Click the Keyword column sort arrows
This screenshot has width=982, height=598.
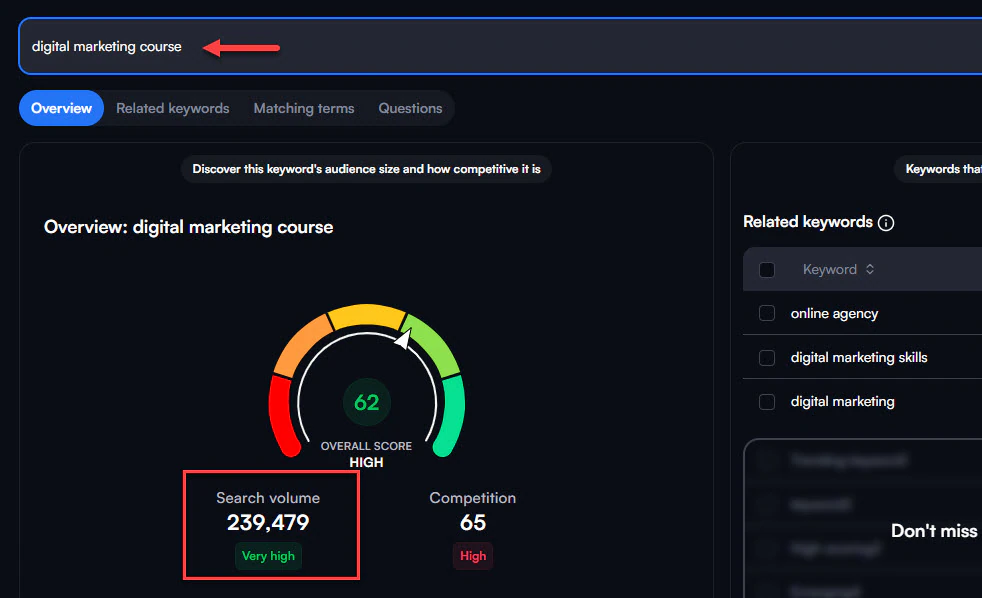pyautogui.click(x=870, y=269)
